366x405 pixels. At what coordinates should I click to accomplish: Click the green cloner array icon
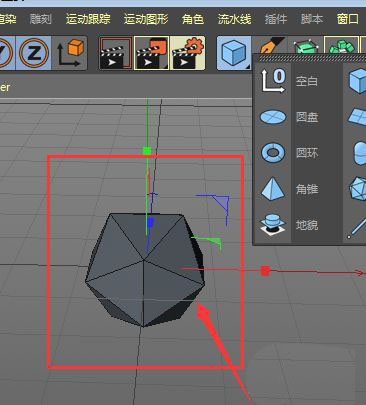[x=341, y=46]
